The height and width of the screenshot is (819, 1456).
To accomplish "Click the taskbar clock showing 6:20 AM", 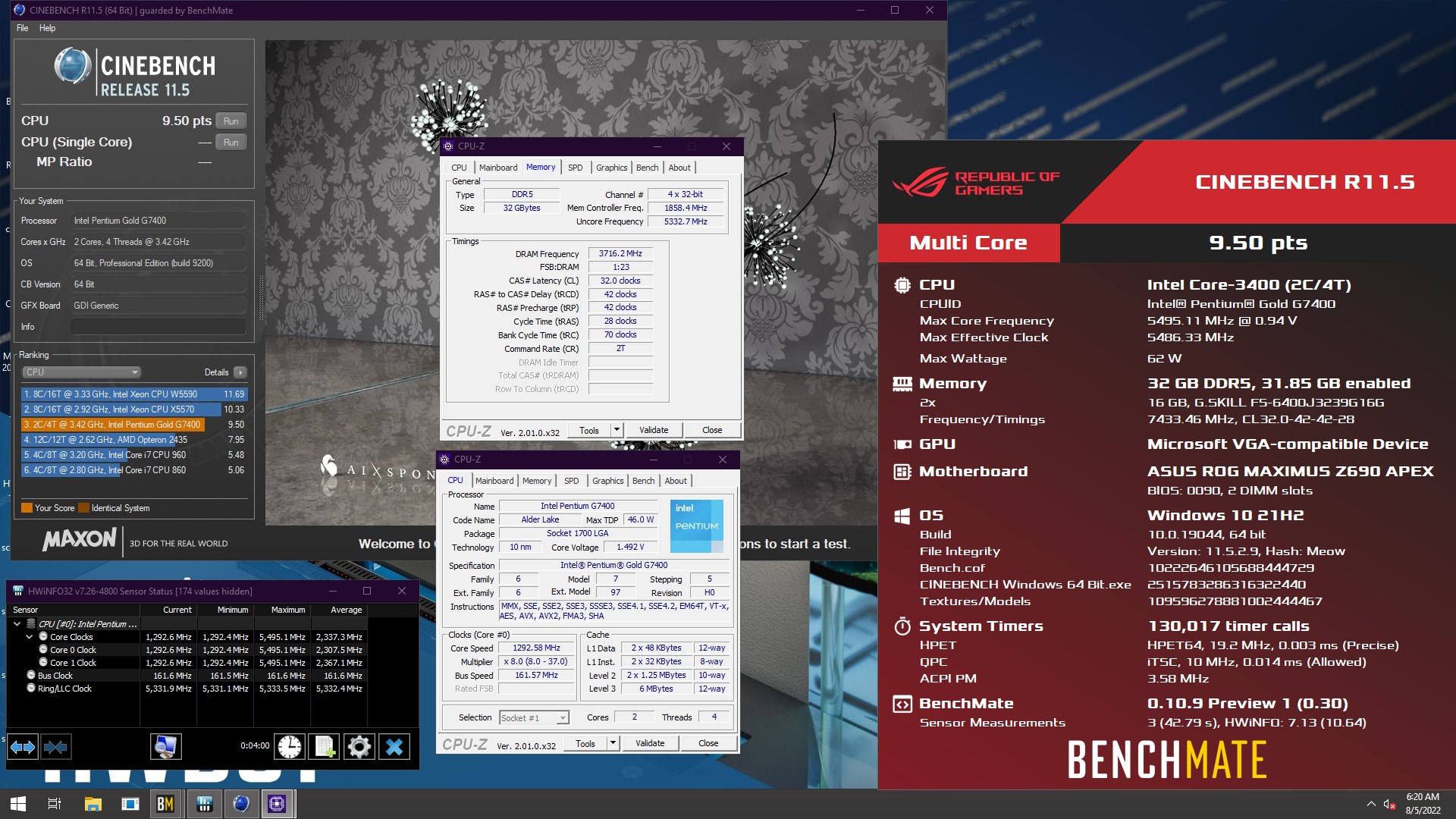I will (x=1423, y=804).
